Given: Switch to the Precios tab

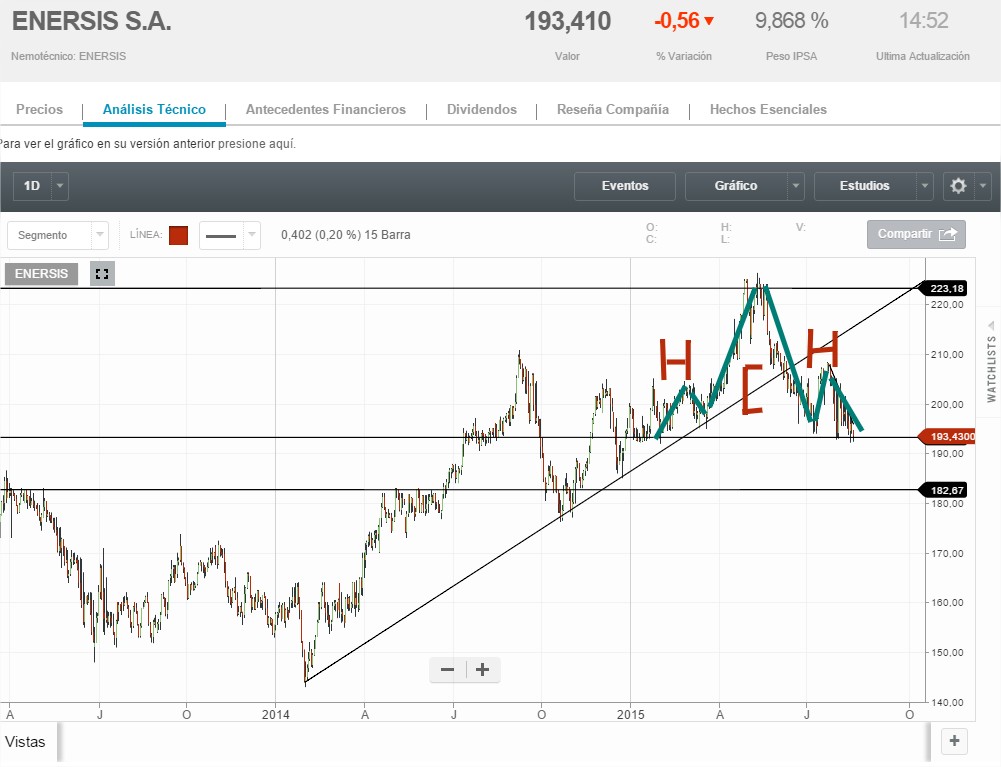Looking at the screenshot, I should pos(40,109).
